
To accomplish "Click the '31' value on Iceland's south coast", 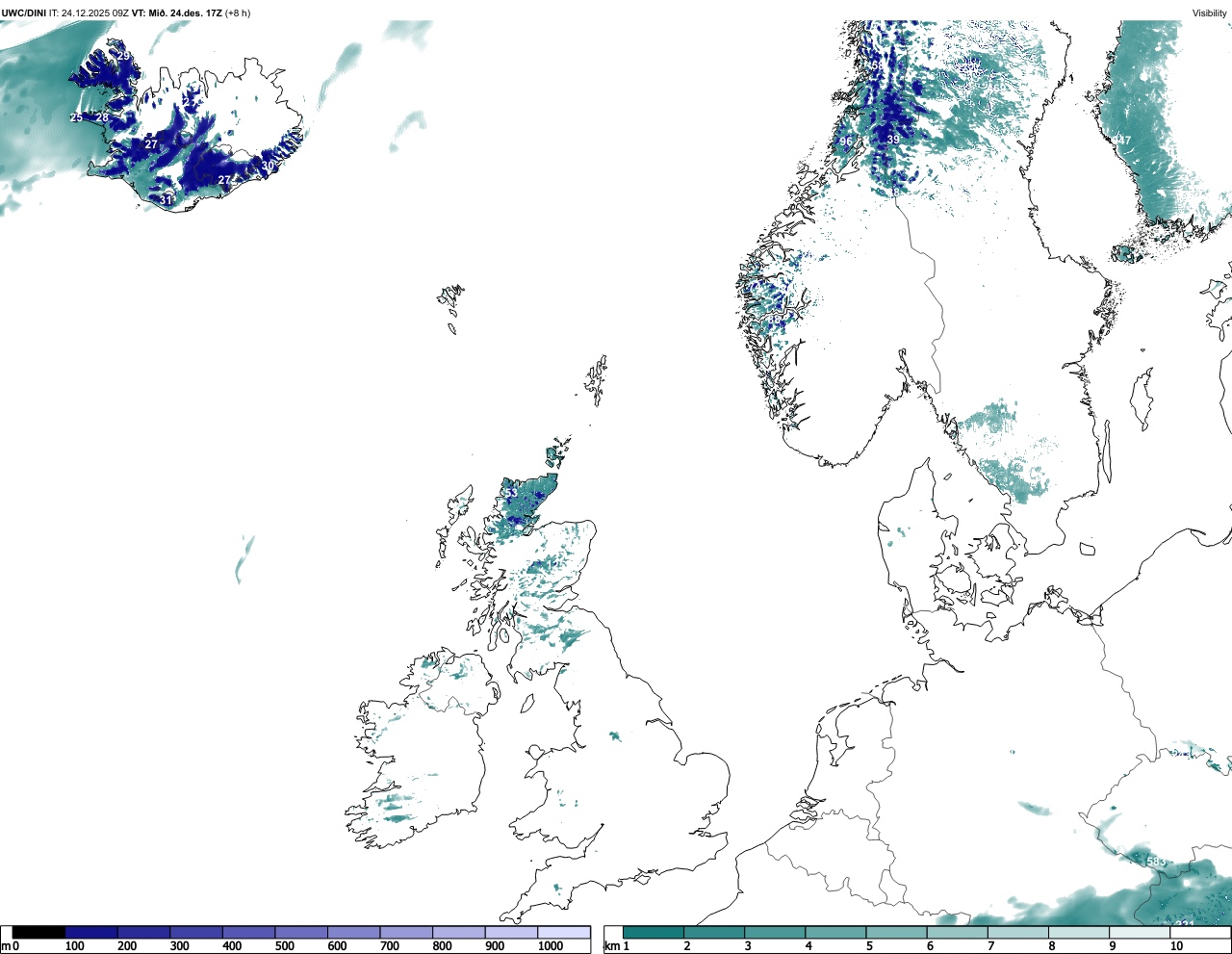I will [x=167, y=200].
